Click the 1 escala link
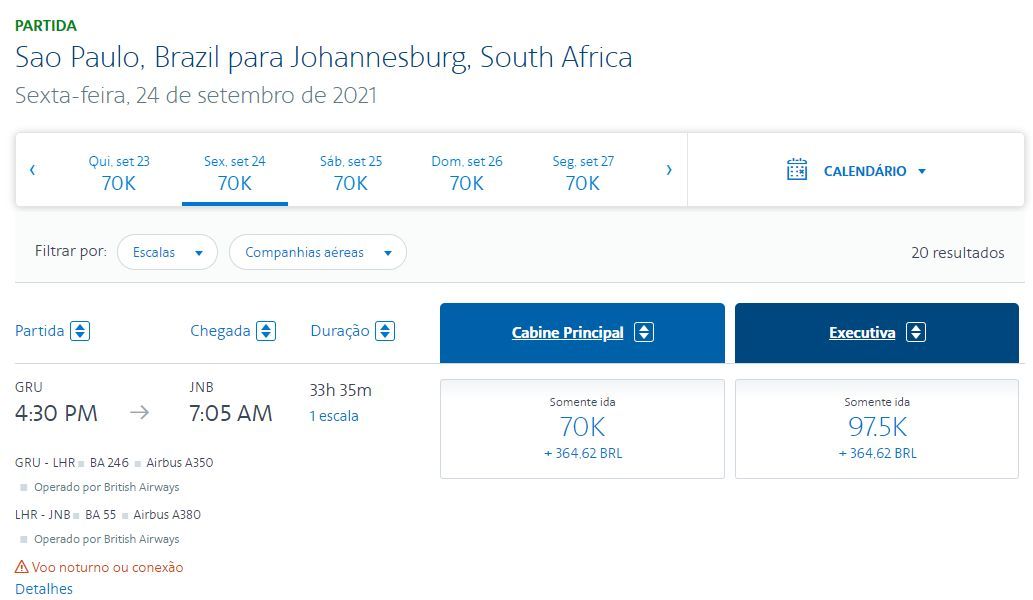The image size is (1033, 600). click(x=334, y=416)
